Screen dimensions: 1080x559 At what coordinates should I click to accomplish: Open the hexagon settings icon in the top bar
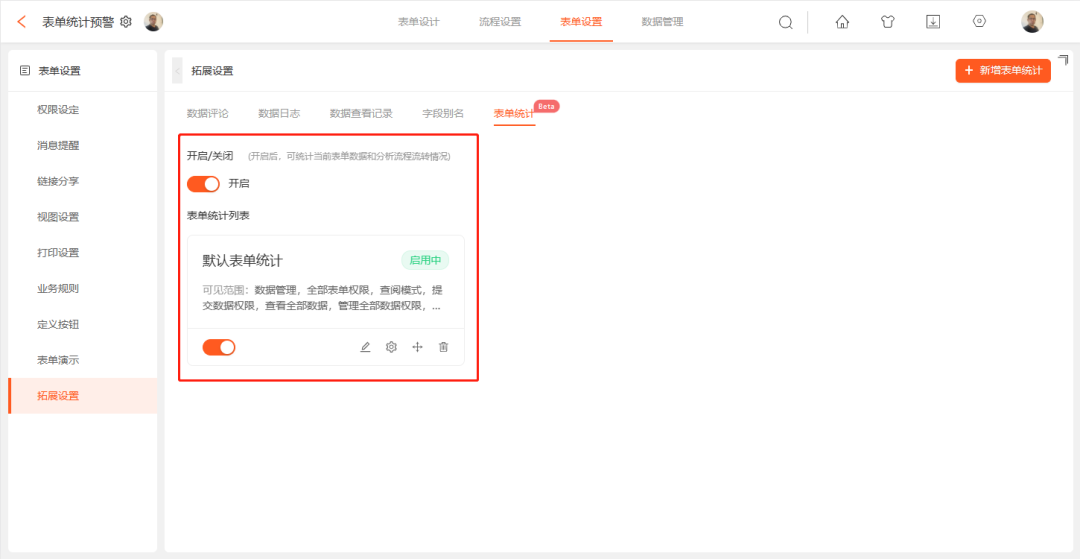point(979,21)
